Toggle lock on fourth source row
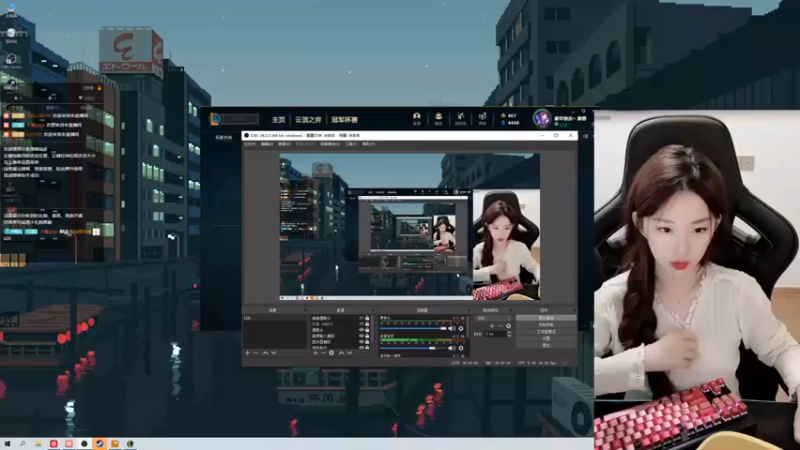 point(367,336)
